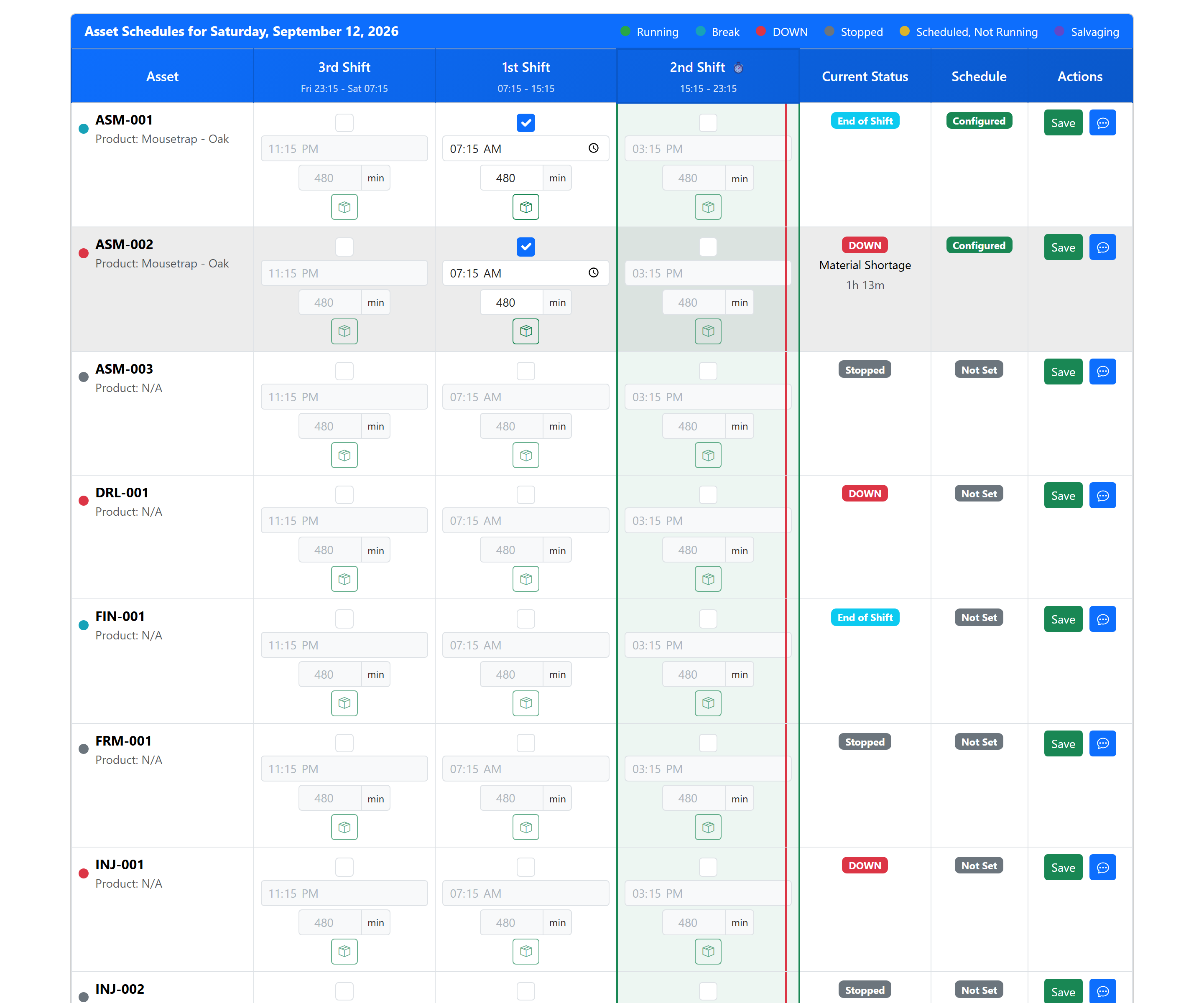
Task: Enable ASM-001 3rd Shift checkbox
Action: tap(344, 122)
